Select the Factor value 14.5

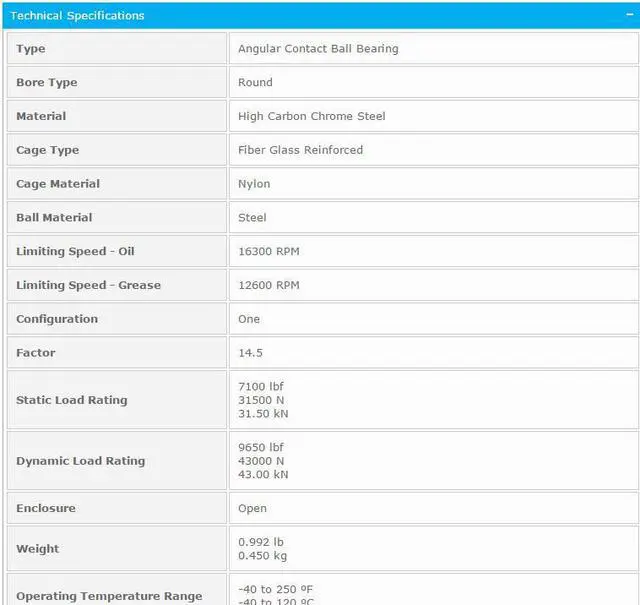click(x=250, y=353)
